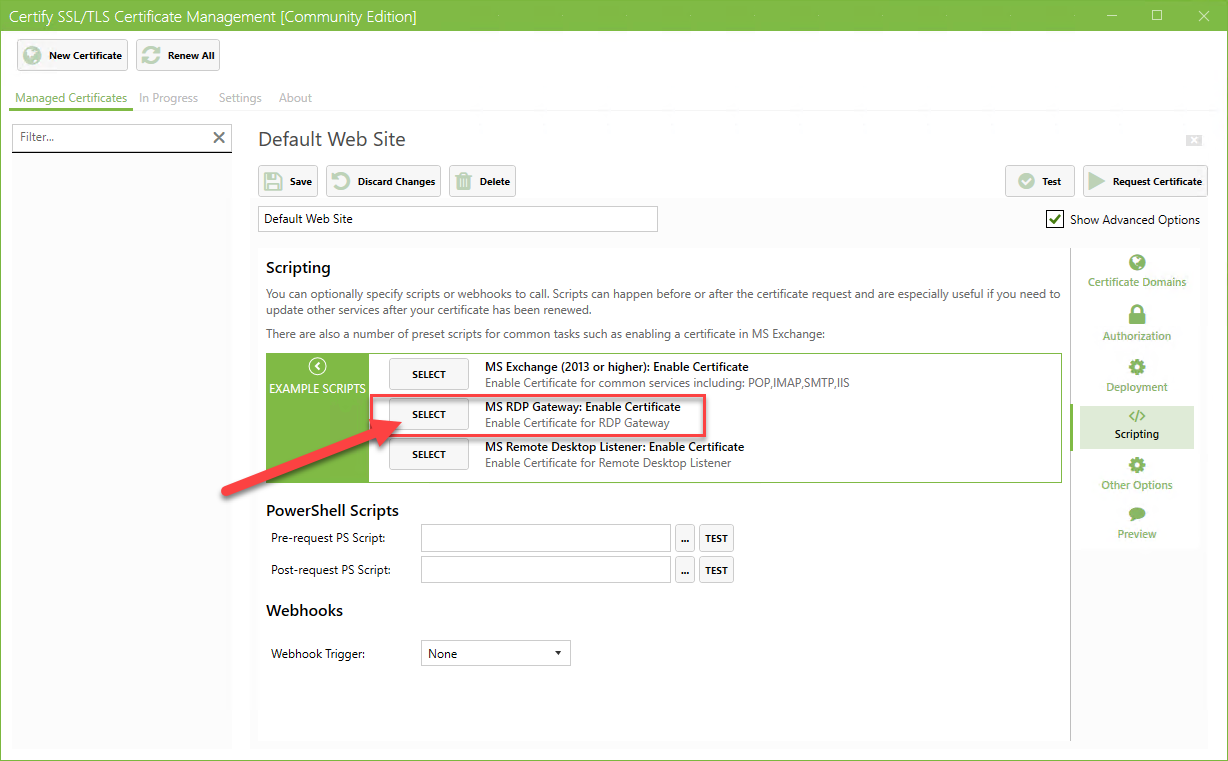
Task: Click the checkmark icon on the Test button
Action: (x=1026, y=181)
